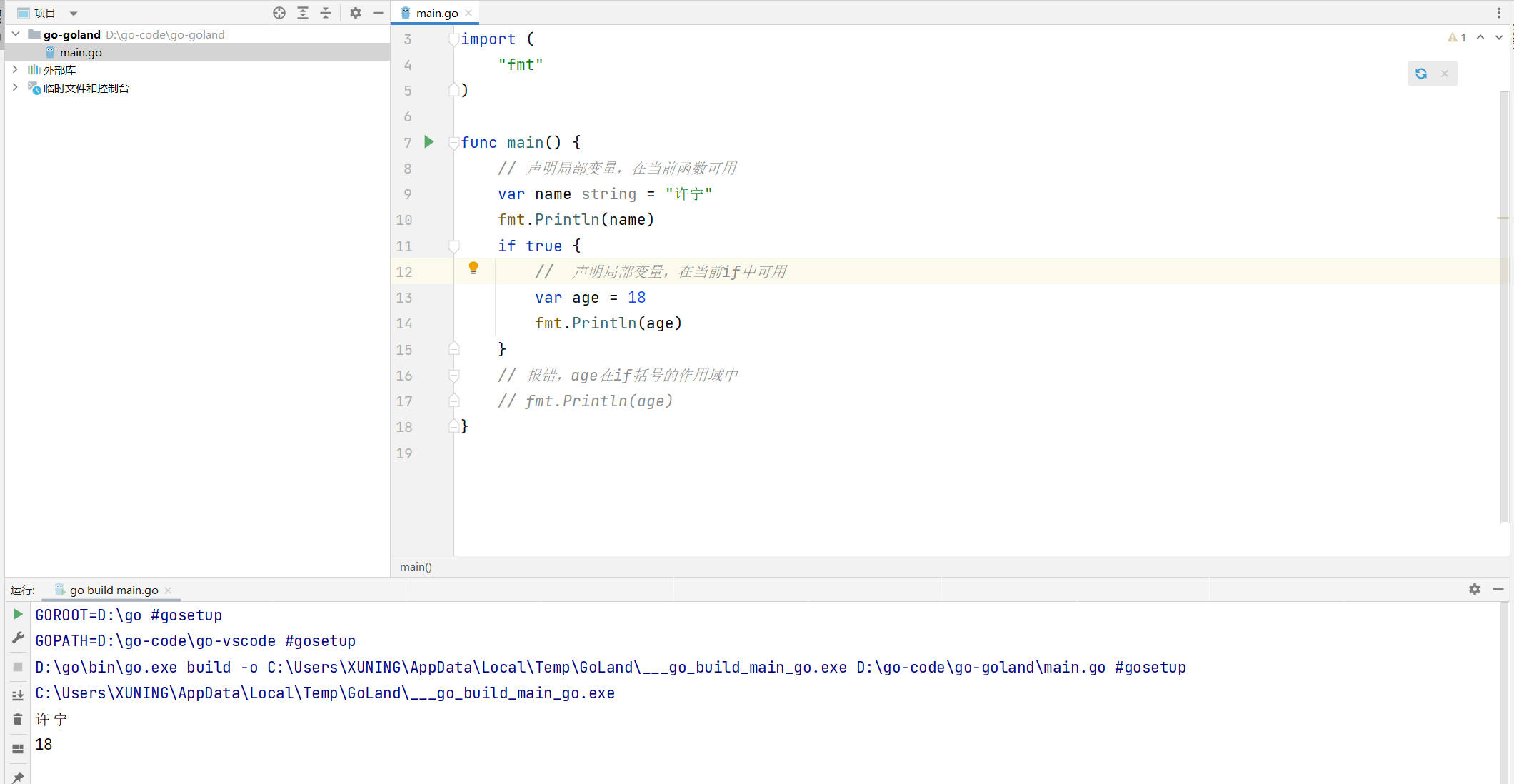
Task: Click the main() breadcrumb
Action: (416, 567)
